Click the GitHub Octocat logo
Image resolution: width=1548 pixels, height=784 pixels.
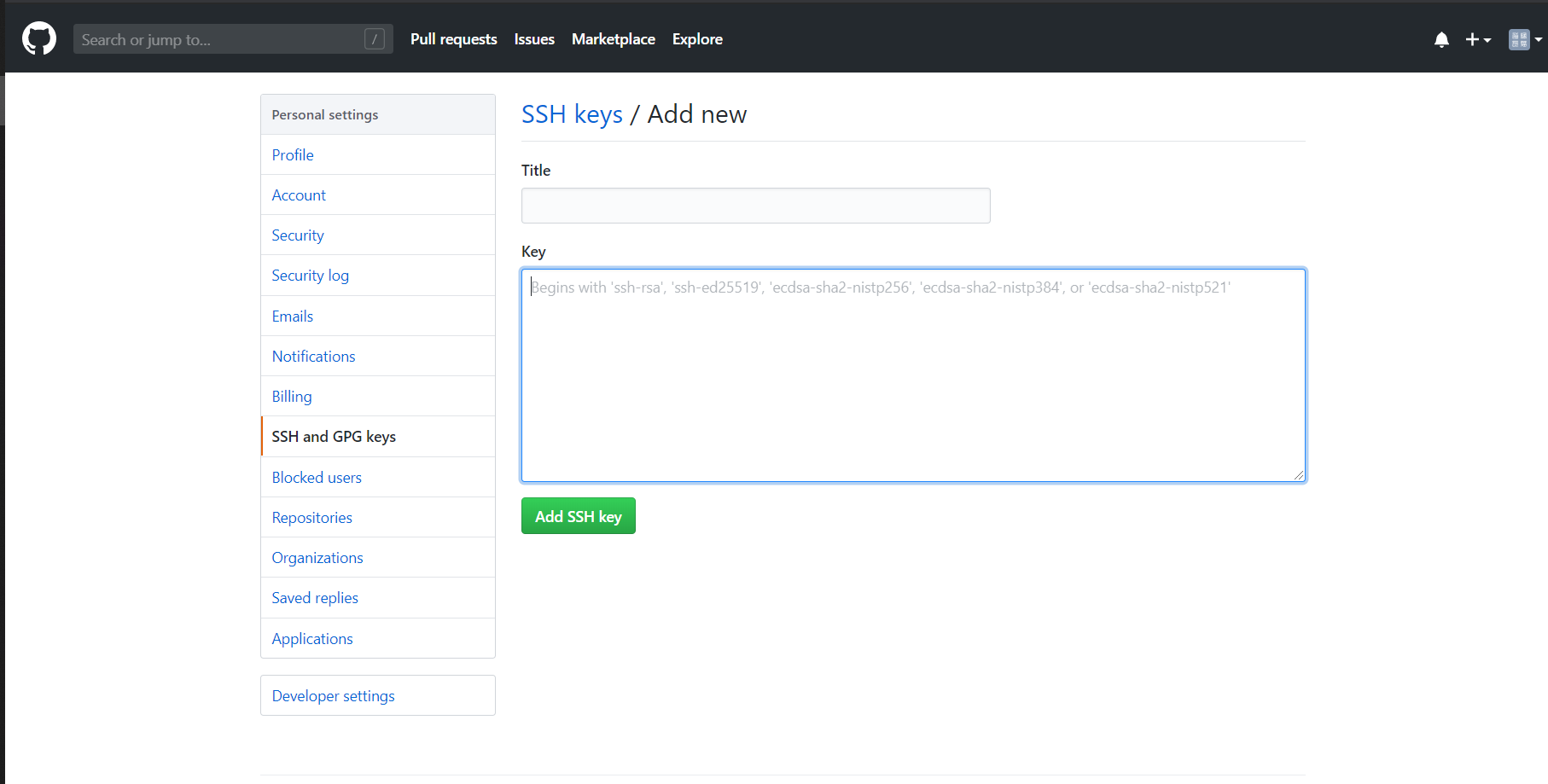39,39
